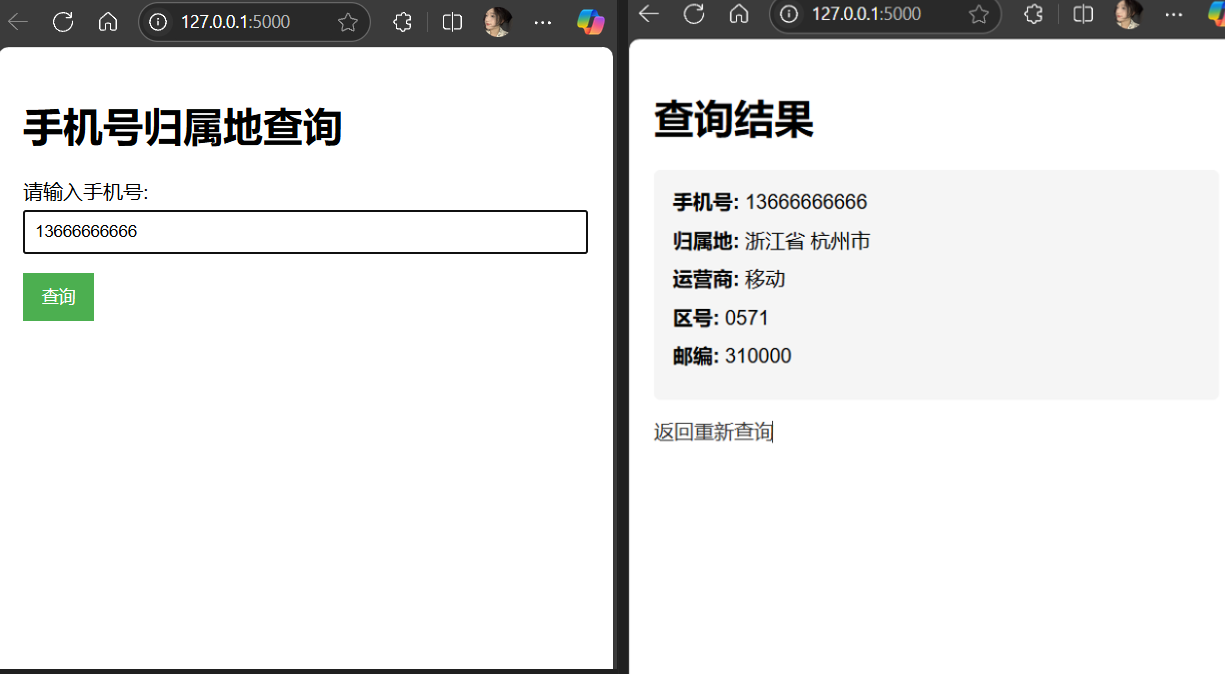Click the 返回重新查询 link
The width and height of the screenshot is (1225, 674).
point(713,432)
